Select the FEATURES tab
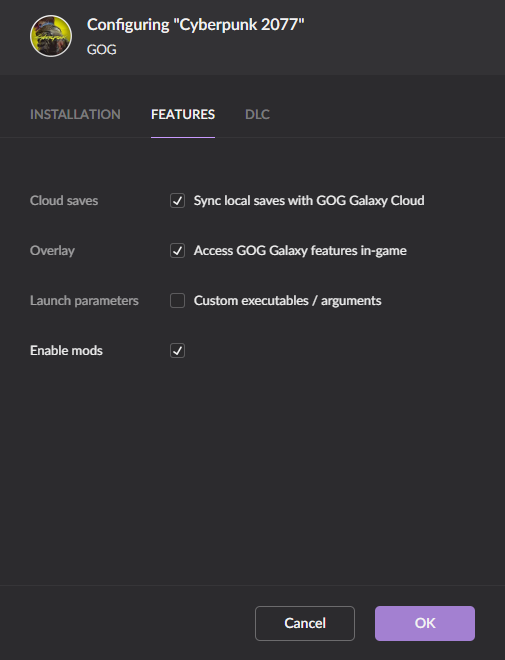The width and height of the screenshot is (505, 660). click(x=183, y=114)
